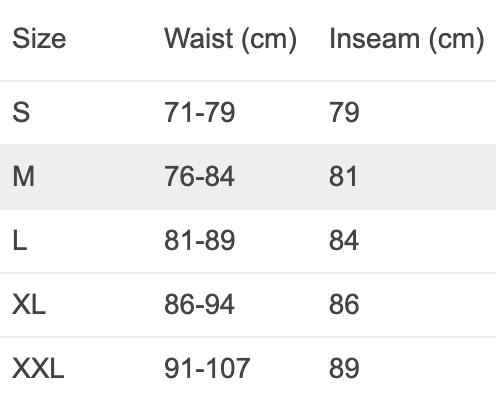The height and width of the screenshot is (396, 496).
Task: Click waist value 81-89
Action: click(200, 240)
